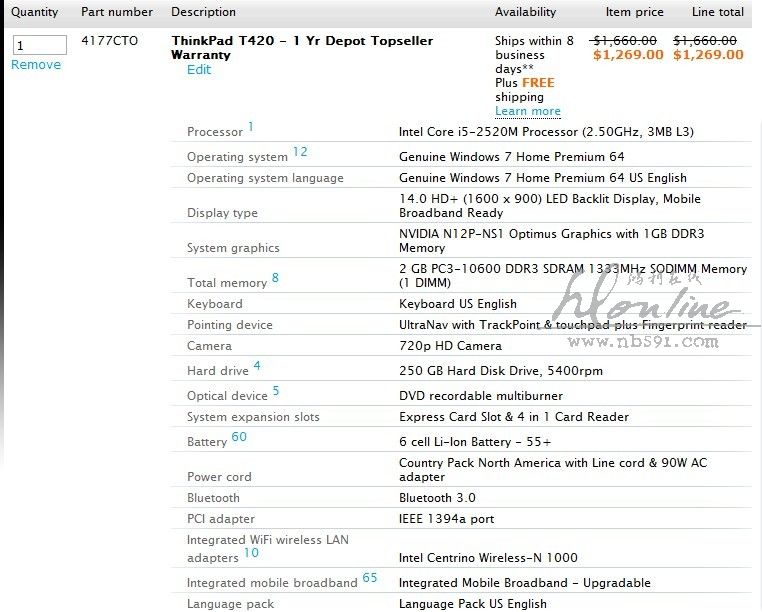Select the part number 4177CTO

pyautogui.click(x=109, y=41)
